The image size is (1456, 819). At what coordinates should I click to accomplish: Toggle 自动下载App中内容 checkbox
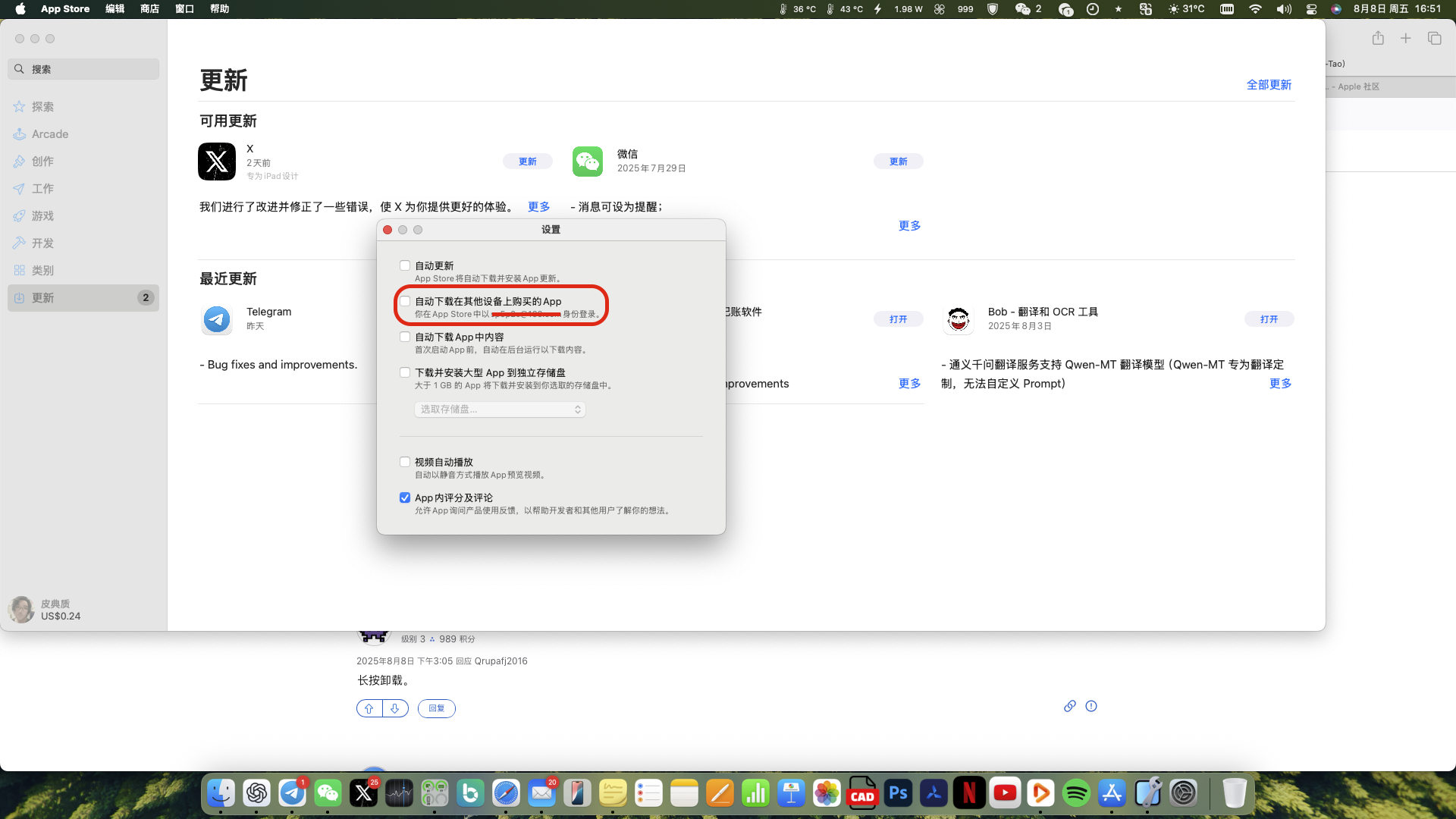click(405, 337)
